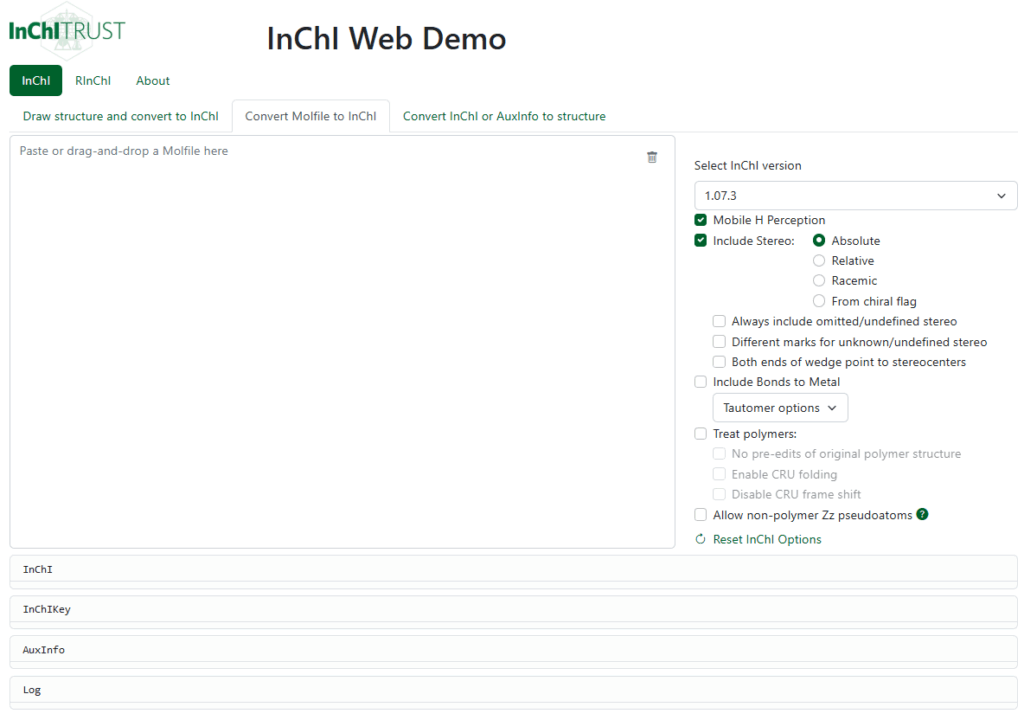Uncheck Mobile H Perception
Image resolution: width=1024 pixels, height=720 pixels.
point(701,220)
